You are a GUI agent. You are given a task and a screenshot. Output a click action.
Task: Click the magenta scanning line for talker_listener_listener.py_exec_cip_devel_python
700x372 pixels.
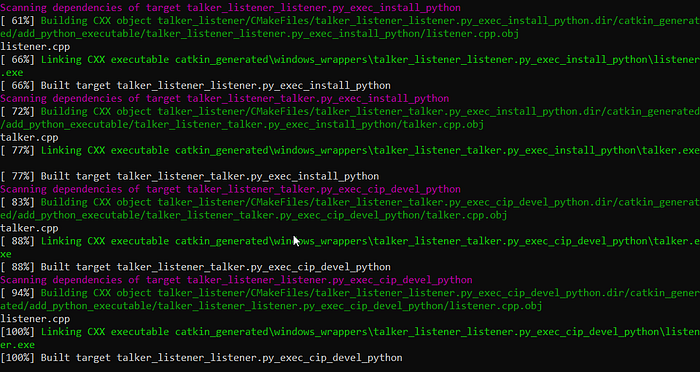(x=236, y=280)
